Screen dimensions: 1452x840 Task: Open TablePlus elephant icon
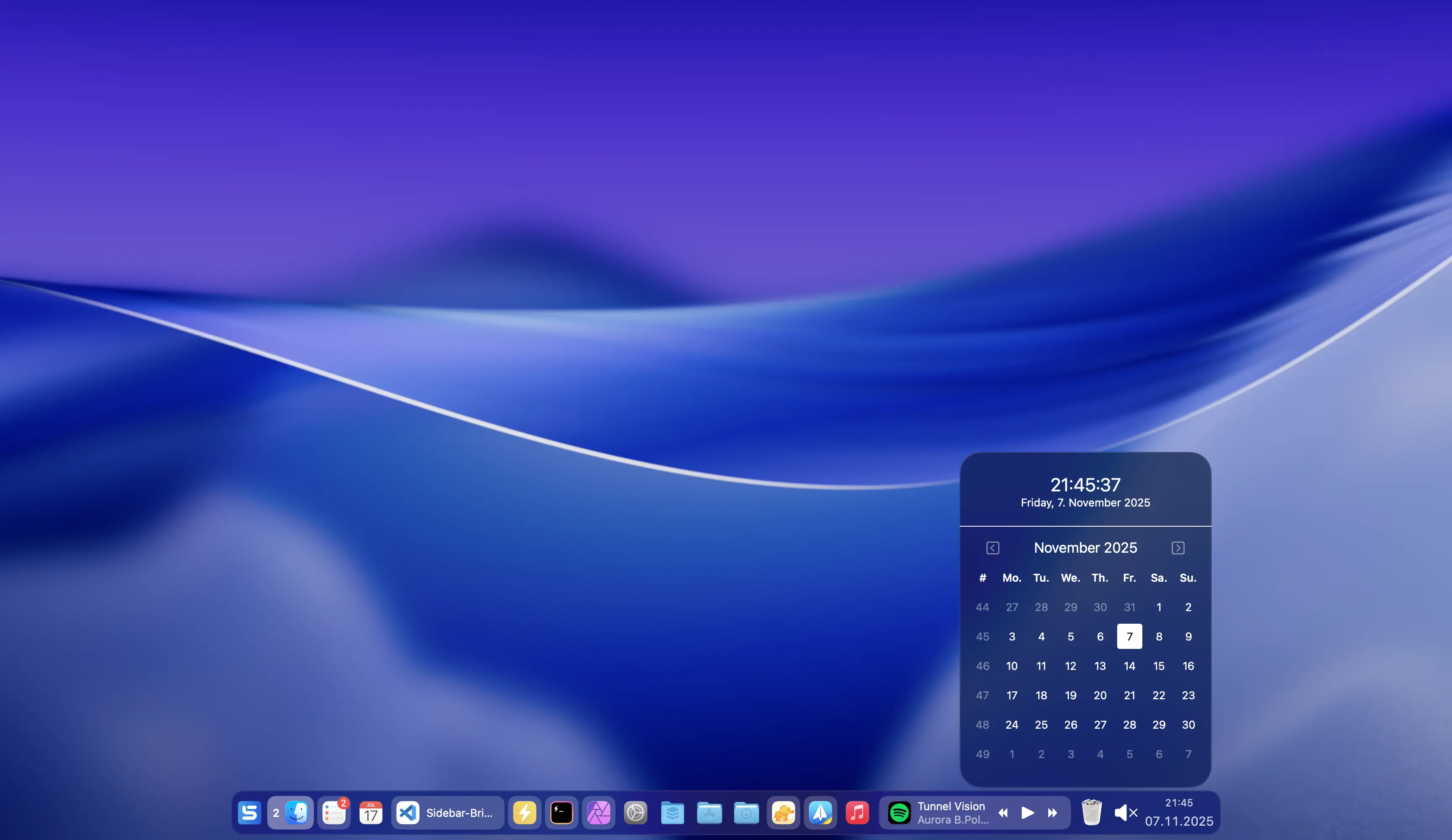783,813
